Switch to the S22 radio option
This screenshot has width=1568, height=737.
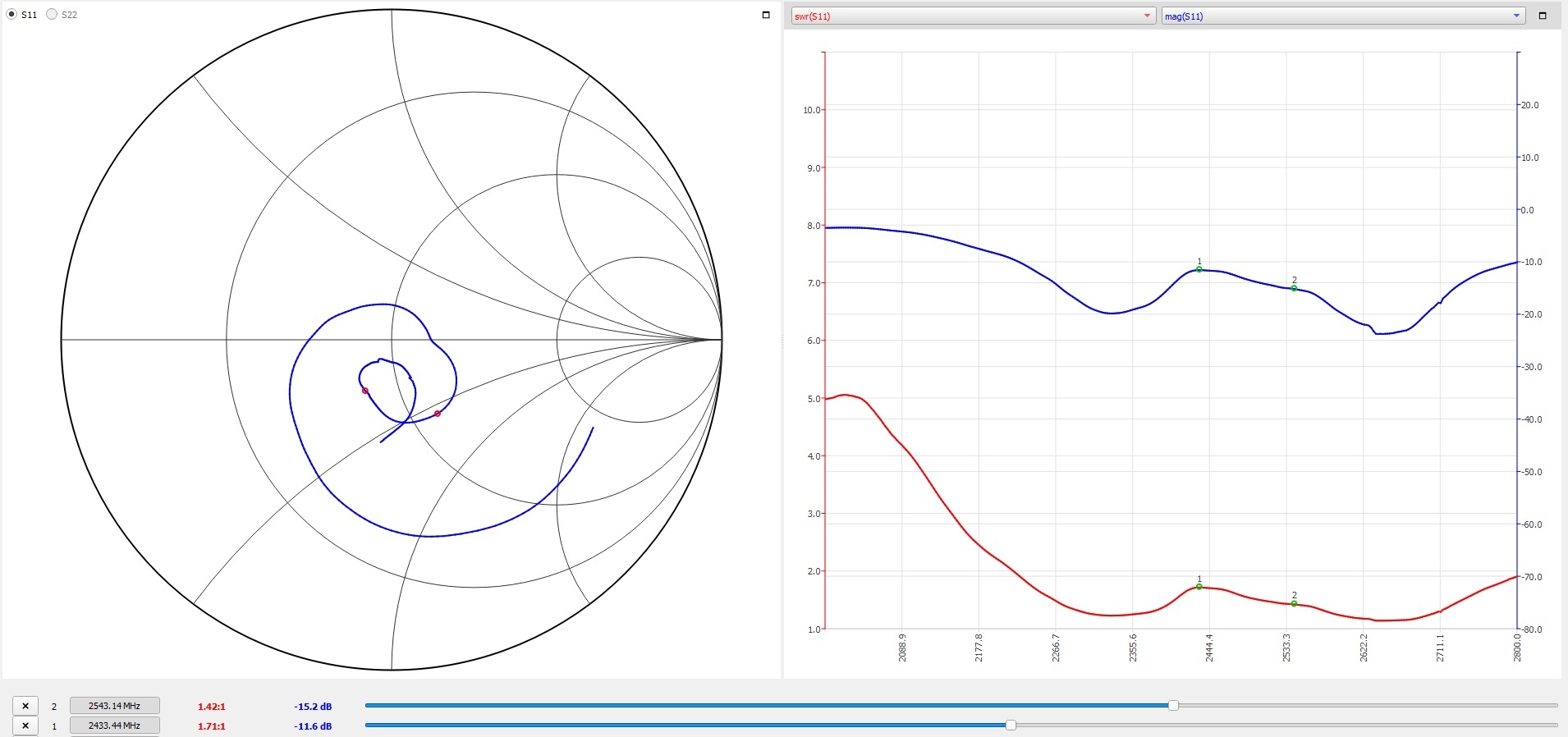point(52,14)
